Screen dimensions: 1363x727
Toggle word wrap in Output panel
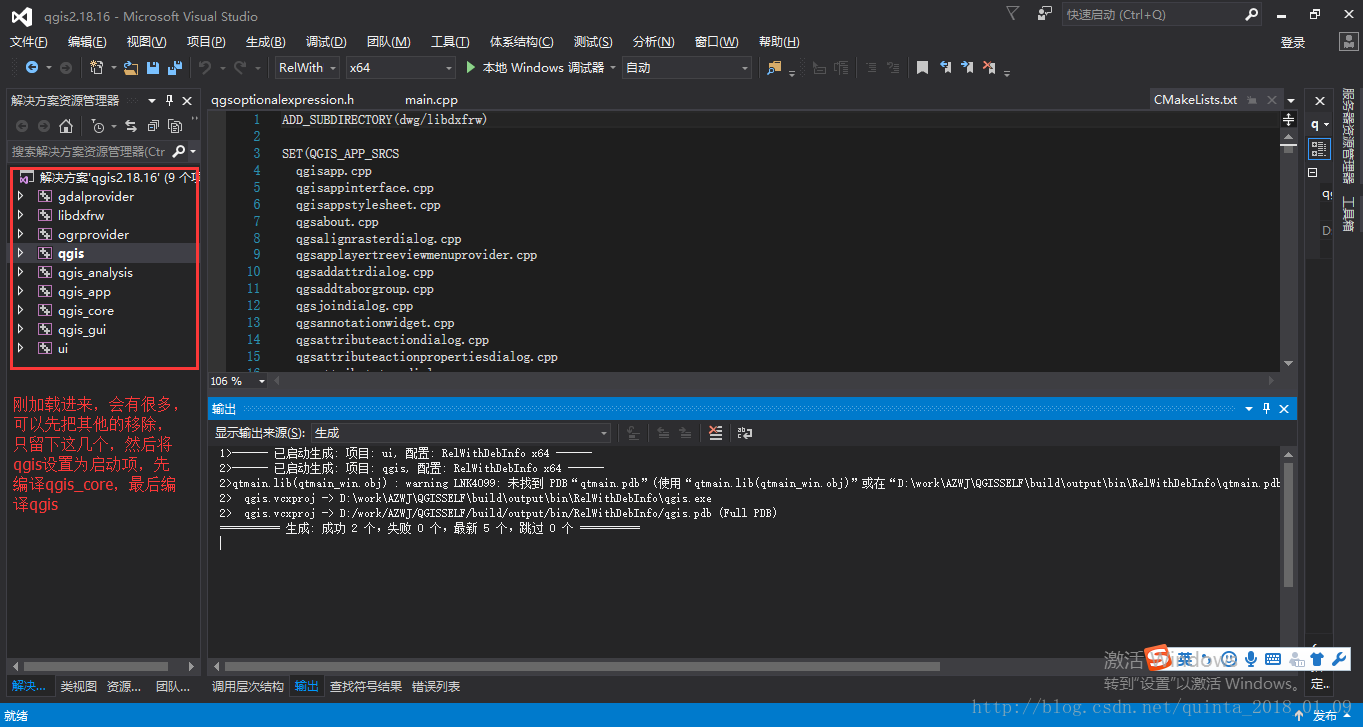click(x=745, y=433)
